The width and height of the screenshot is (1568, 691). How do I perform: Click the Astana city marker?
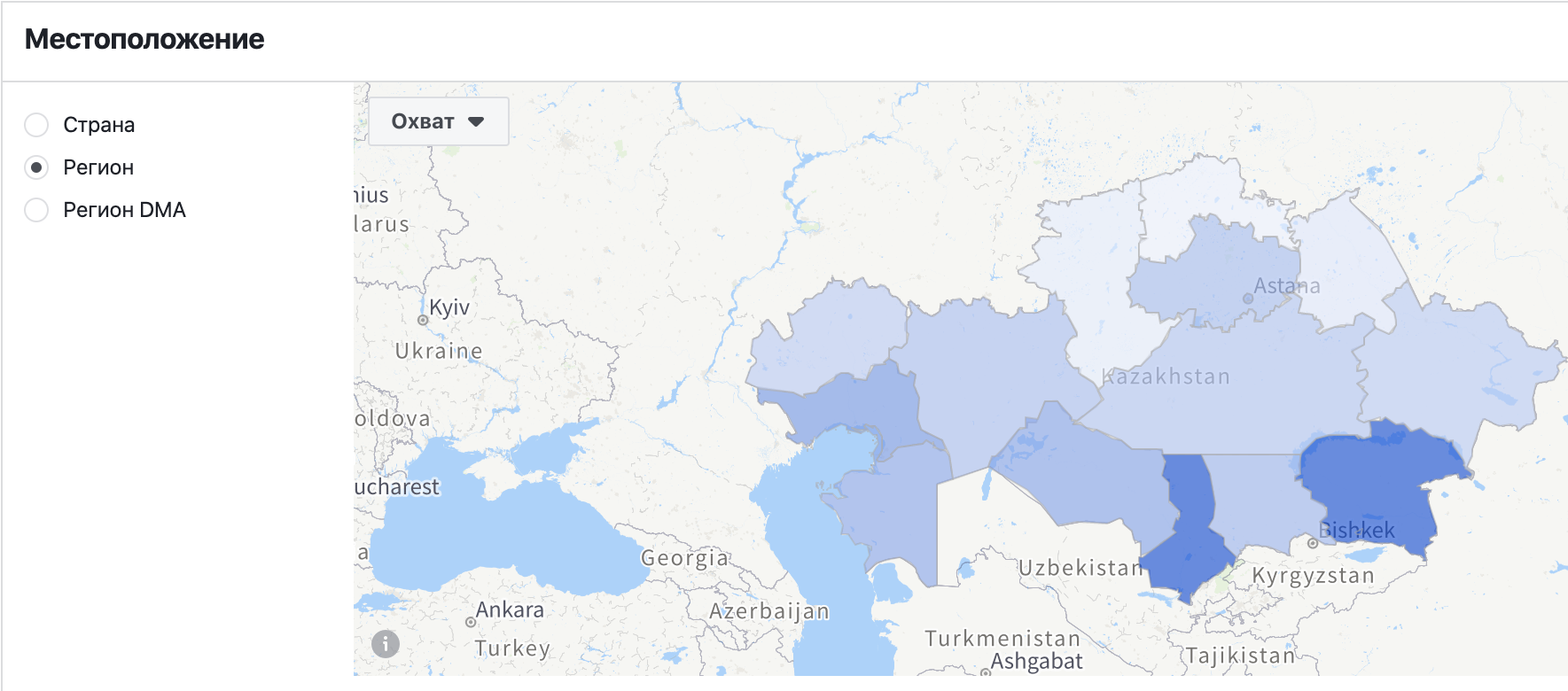coord(1248,299)
